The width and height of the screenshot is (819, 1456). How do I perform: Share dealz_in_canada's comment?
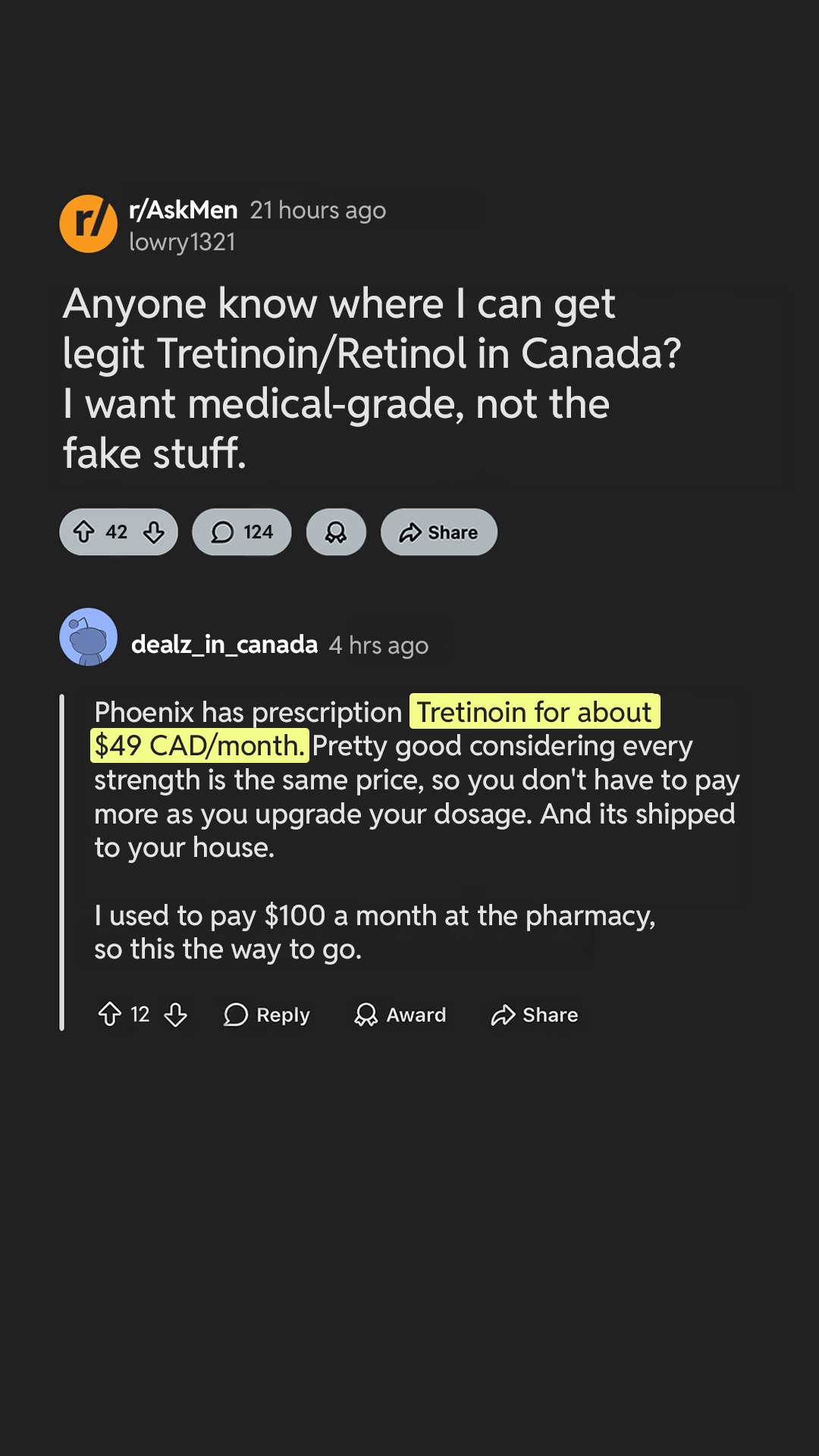click(535, 1015)
